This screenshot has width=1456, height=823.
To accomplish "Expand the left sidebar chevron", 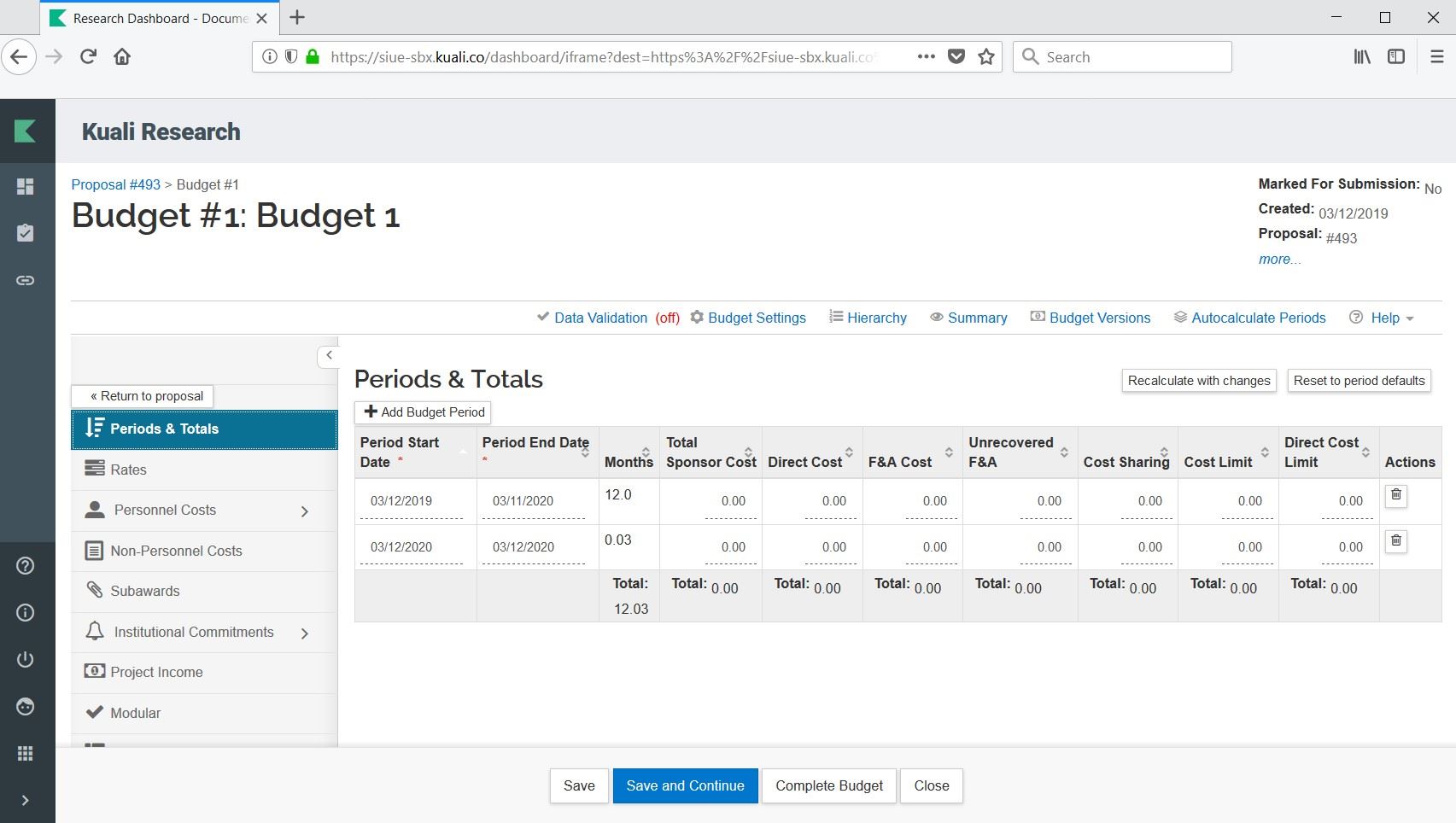I will point(26,800).
